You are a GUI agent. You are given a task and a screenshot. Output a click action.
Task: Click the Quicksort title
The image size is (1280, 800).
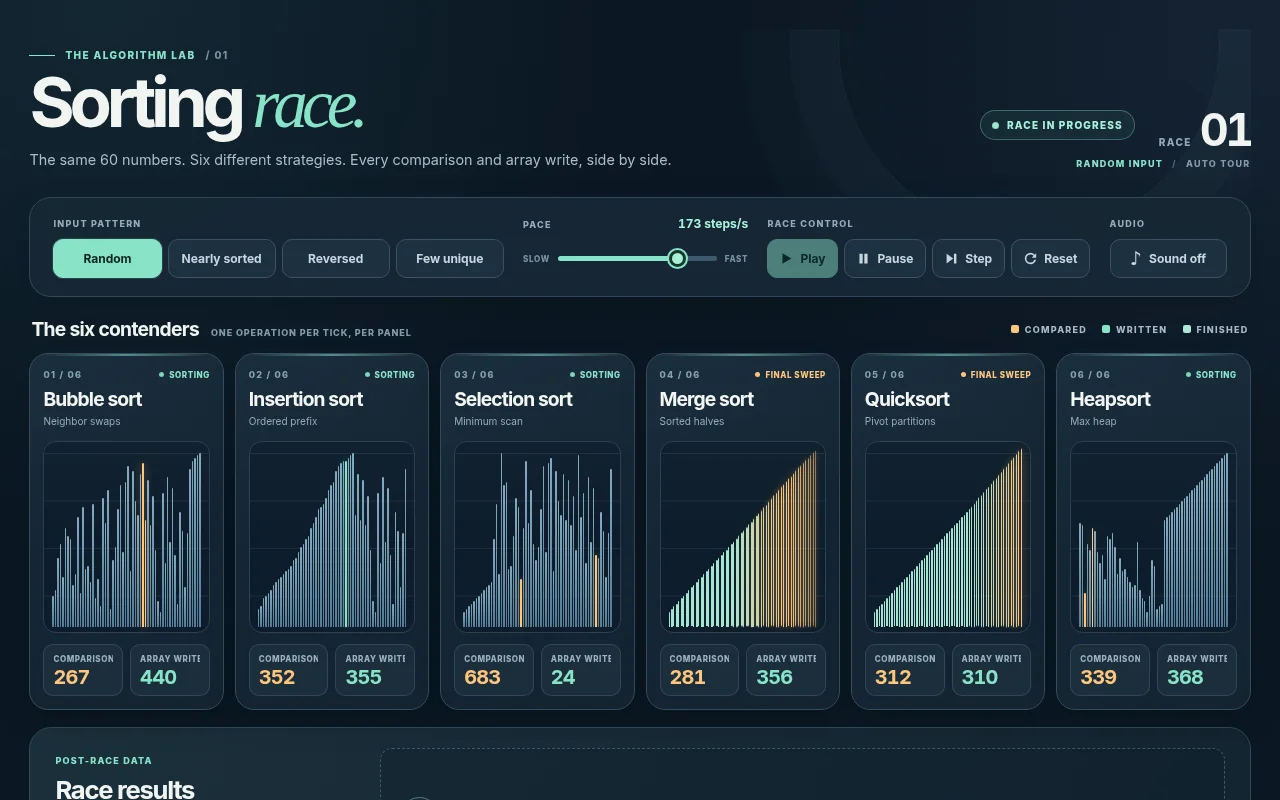coord(907,399)
